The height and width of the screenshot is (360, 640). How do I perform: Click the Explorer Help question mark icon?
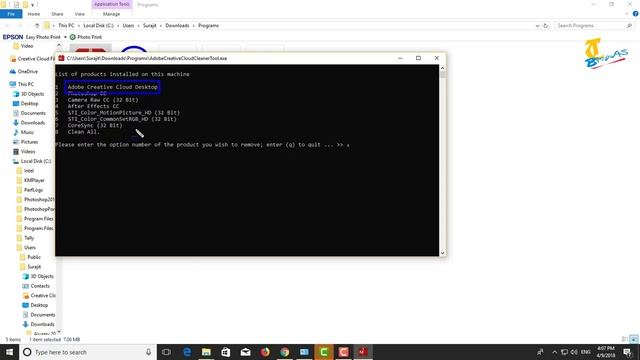[636, 14]
